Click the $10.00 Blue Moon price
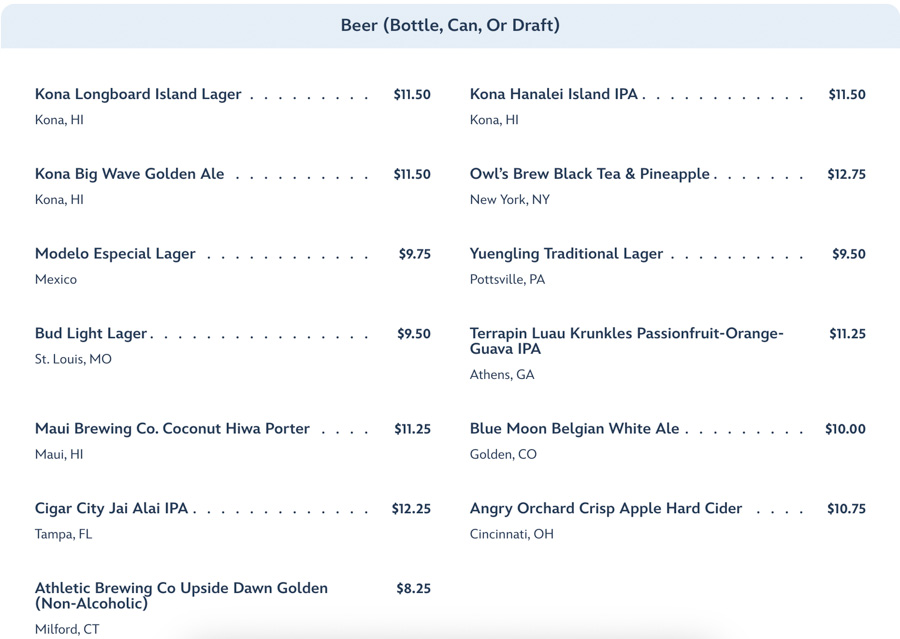 pyautogui.click(x=845, y=429)
